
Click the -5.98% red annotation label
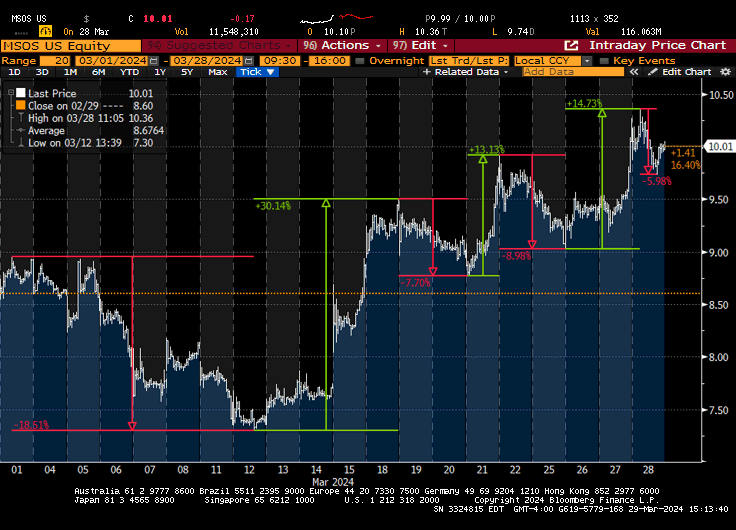(657, 181)
